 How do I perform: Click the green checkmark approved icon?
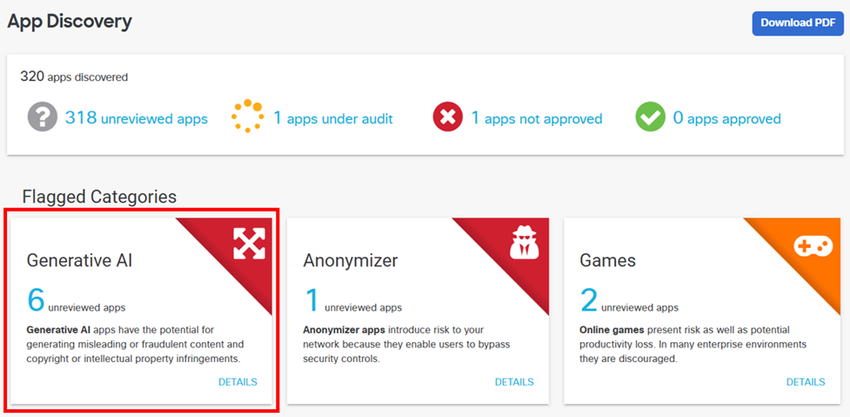[650, 118]
